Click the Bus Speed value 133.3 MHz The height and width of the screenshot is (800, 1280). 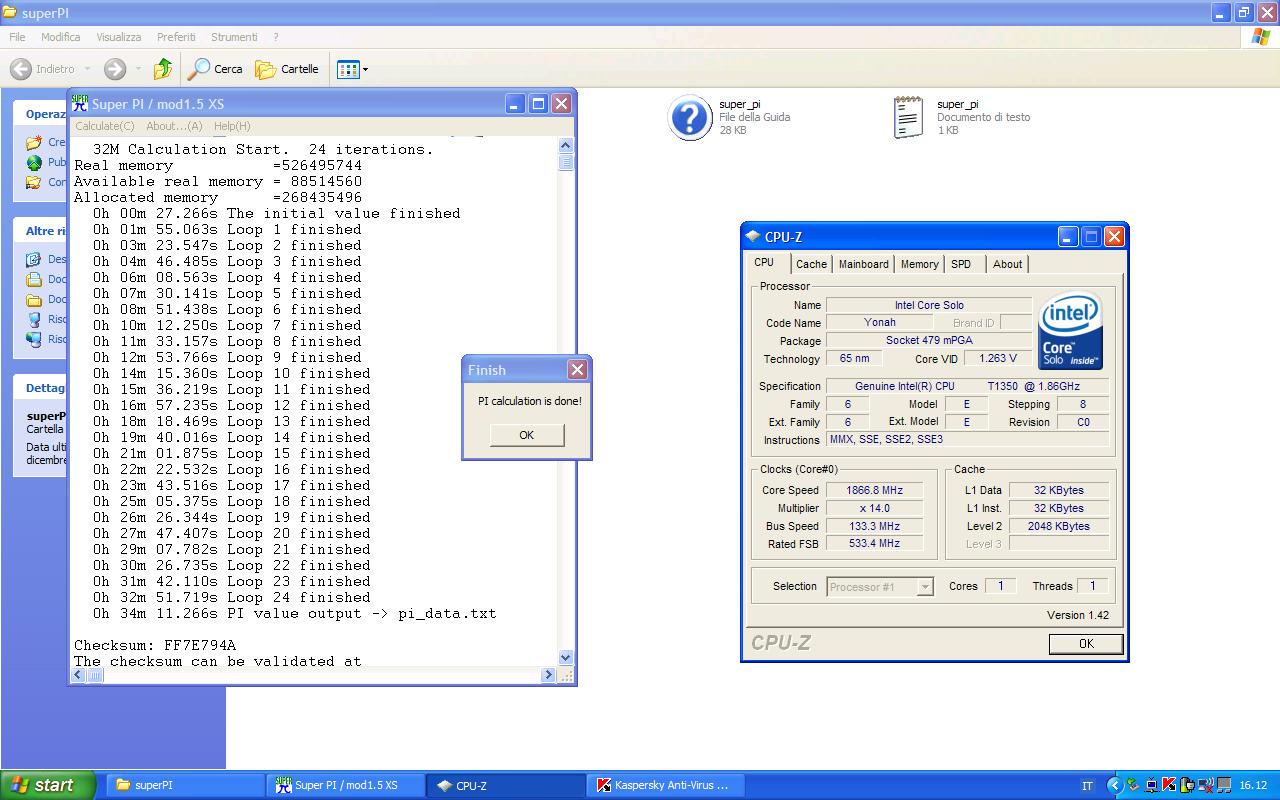(x=873, y=526)
